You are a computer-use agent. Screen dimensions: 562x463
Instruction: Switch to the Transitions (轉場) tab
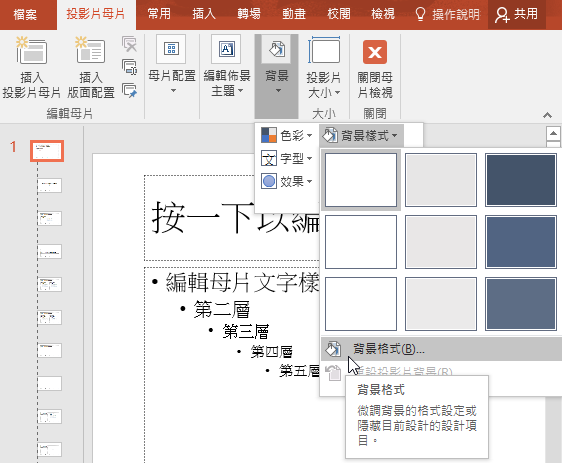point(249,14)
